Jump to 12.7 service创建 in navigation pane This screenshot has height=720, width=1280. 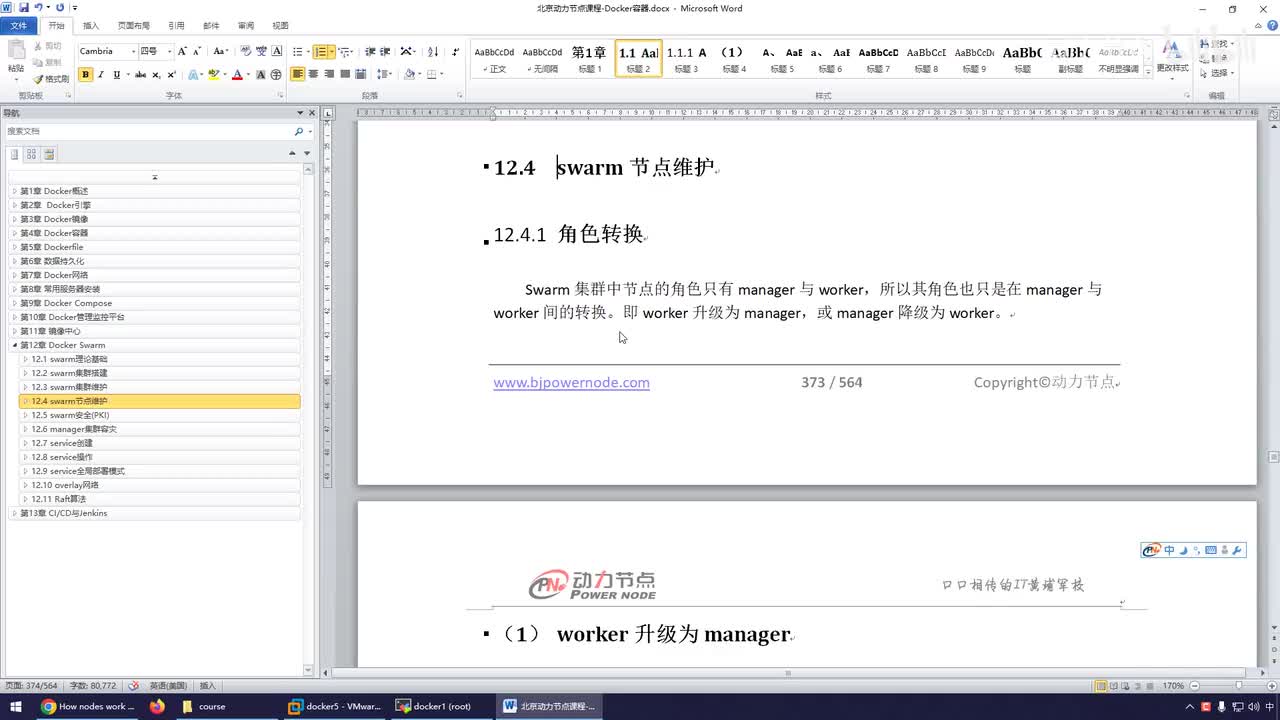click(x=160, y=443)
